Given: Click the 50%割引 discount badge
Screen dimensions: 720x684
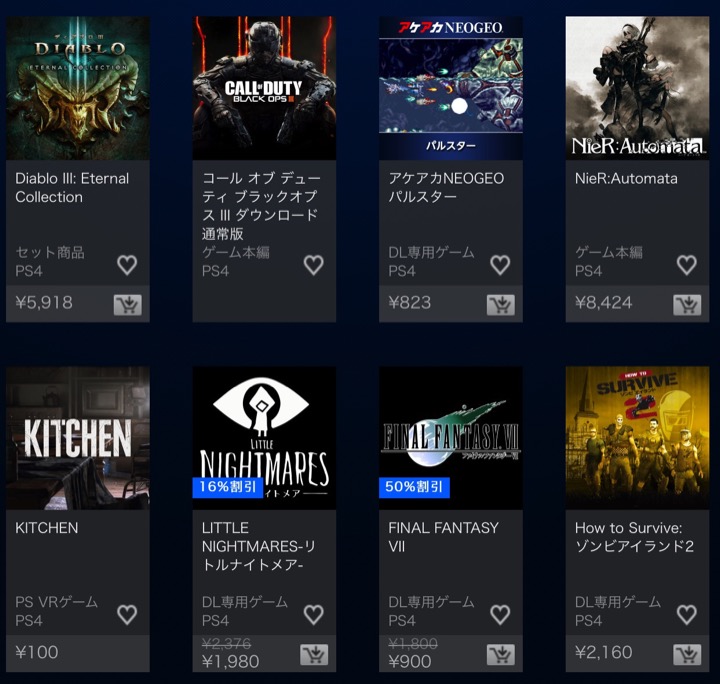Looking at the screenshot, I should [x=414, y=487].
